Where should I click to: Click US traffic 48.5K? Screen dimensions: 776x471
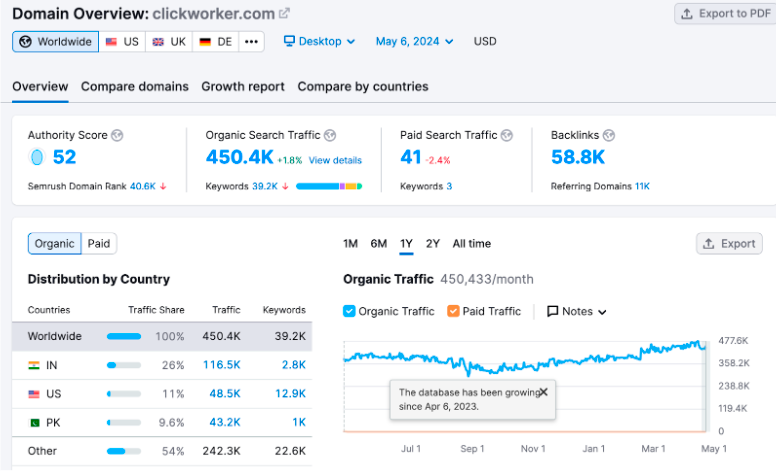(225, 394)
